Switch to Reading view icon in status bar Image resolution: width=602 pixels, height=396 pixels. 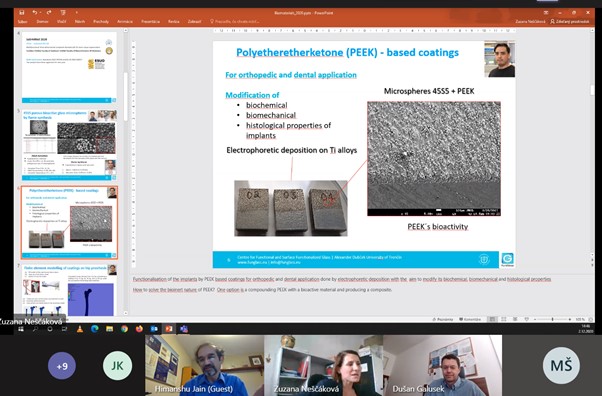(x=515, y=319)
